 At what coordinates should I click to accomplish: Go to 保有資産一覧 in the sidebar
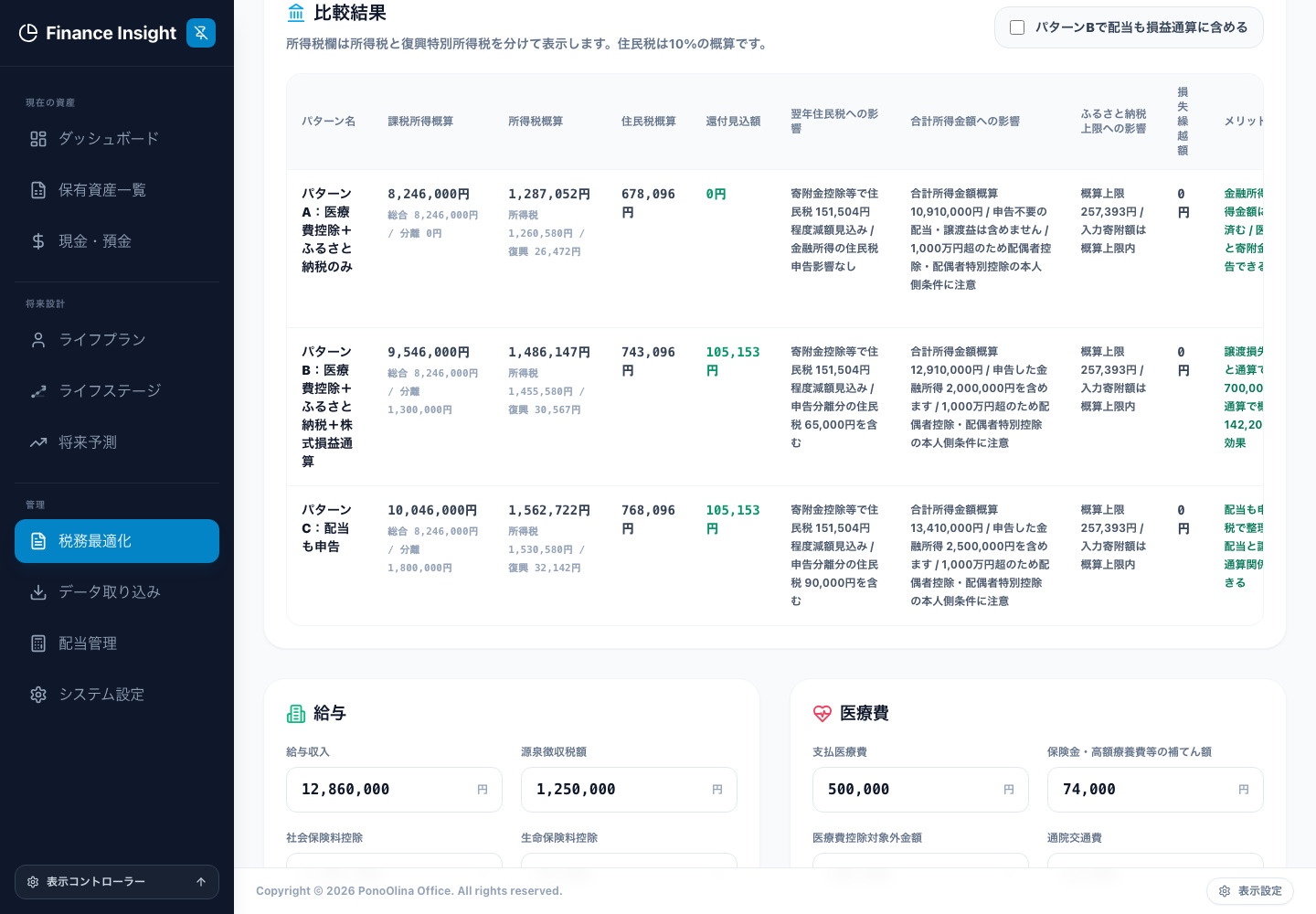[117, 190]
